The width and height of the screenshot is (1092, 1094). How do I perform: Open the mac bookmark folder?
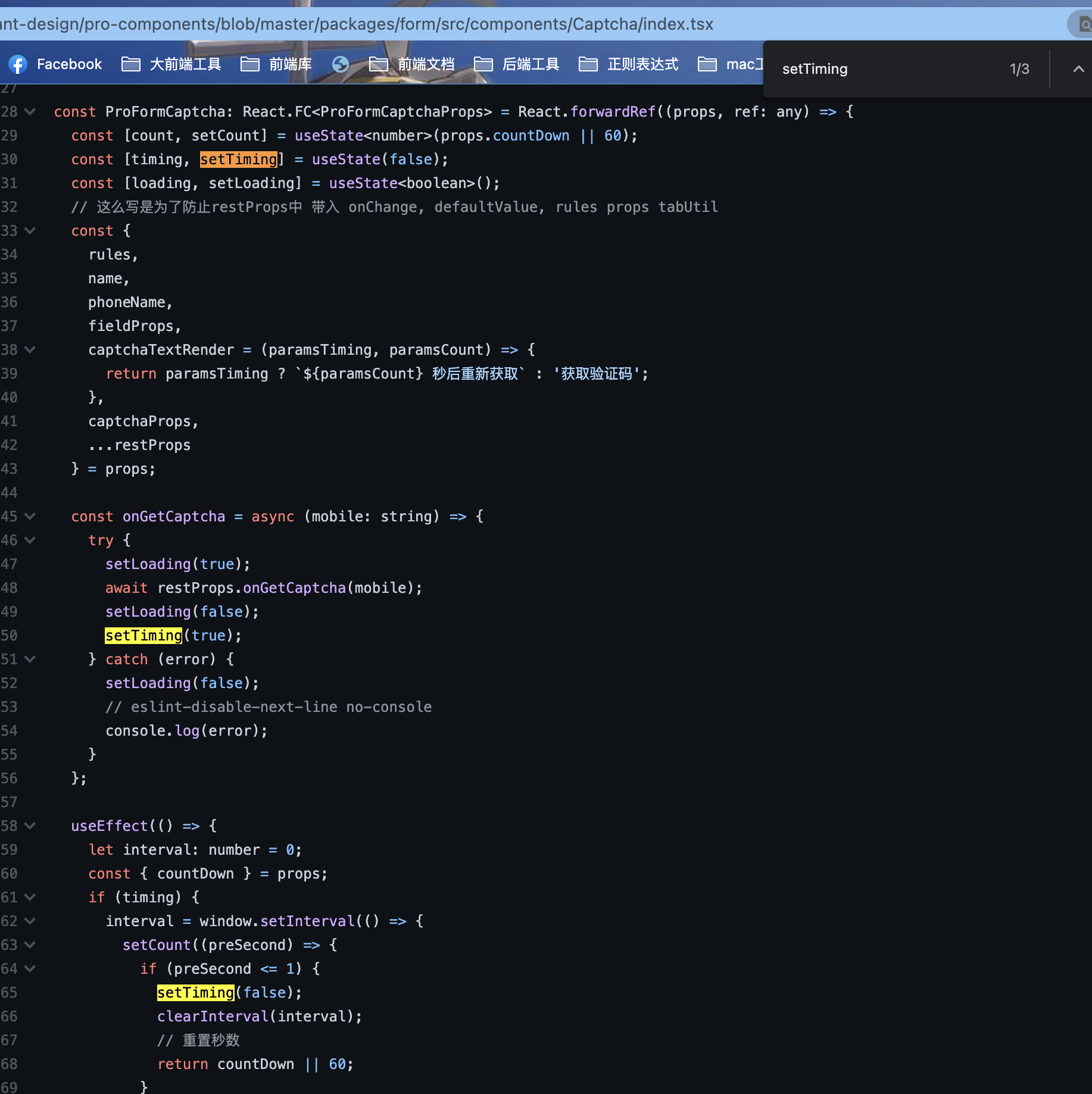pyautogui.click(x=731, y=64)
